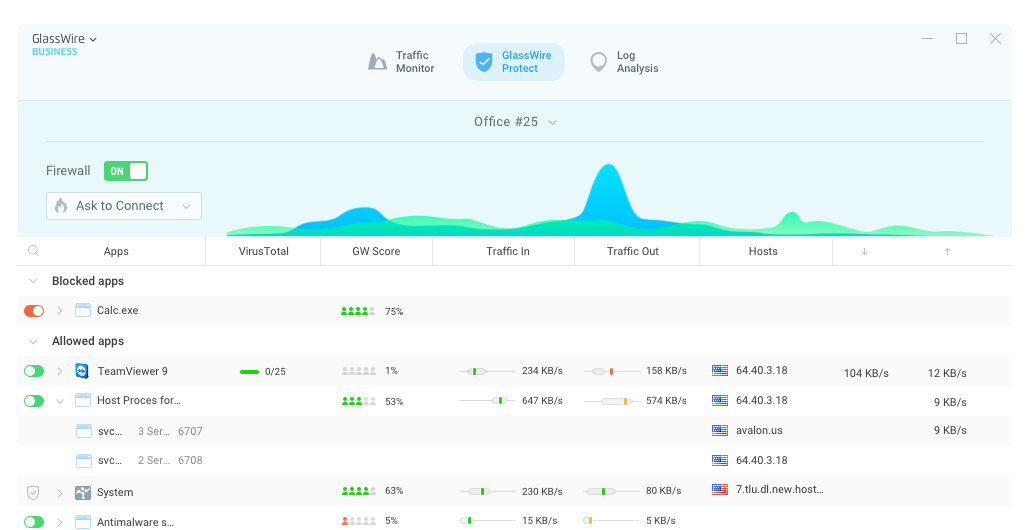
Task: Click the 104 KB/s download value
Action: [866, 373]
